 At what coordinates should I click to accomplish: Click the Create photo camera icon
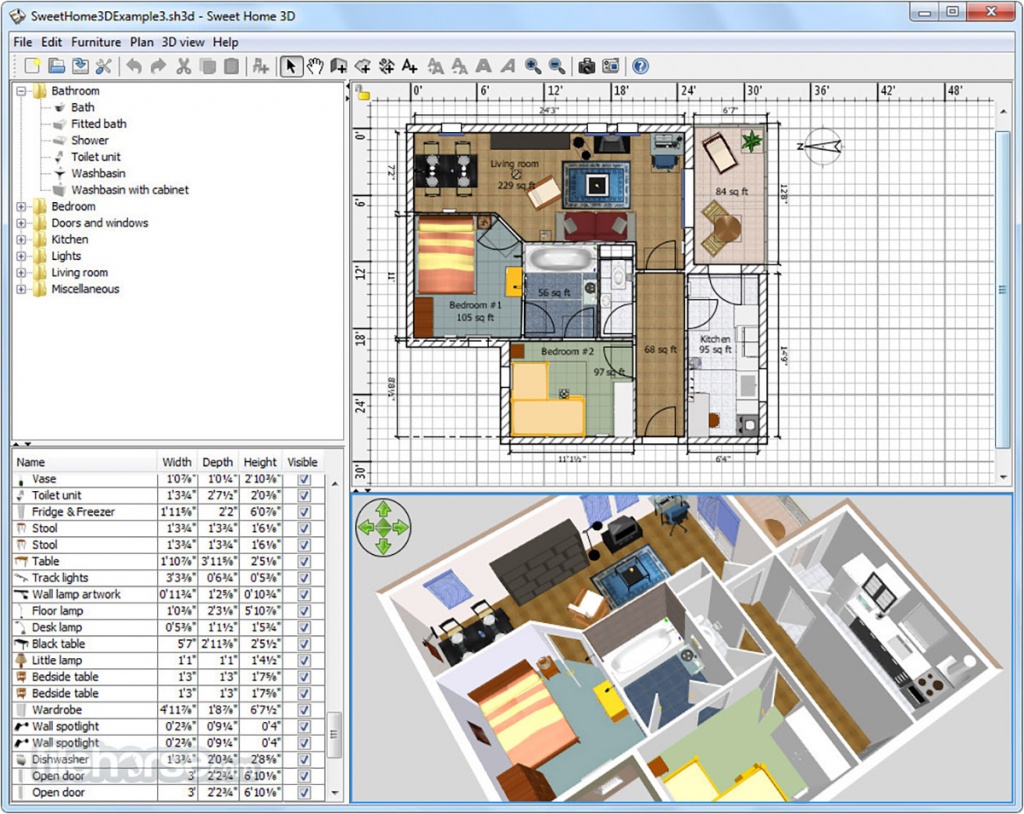click(587, 66)
